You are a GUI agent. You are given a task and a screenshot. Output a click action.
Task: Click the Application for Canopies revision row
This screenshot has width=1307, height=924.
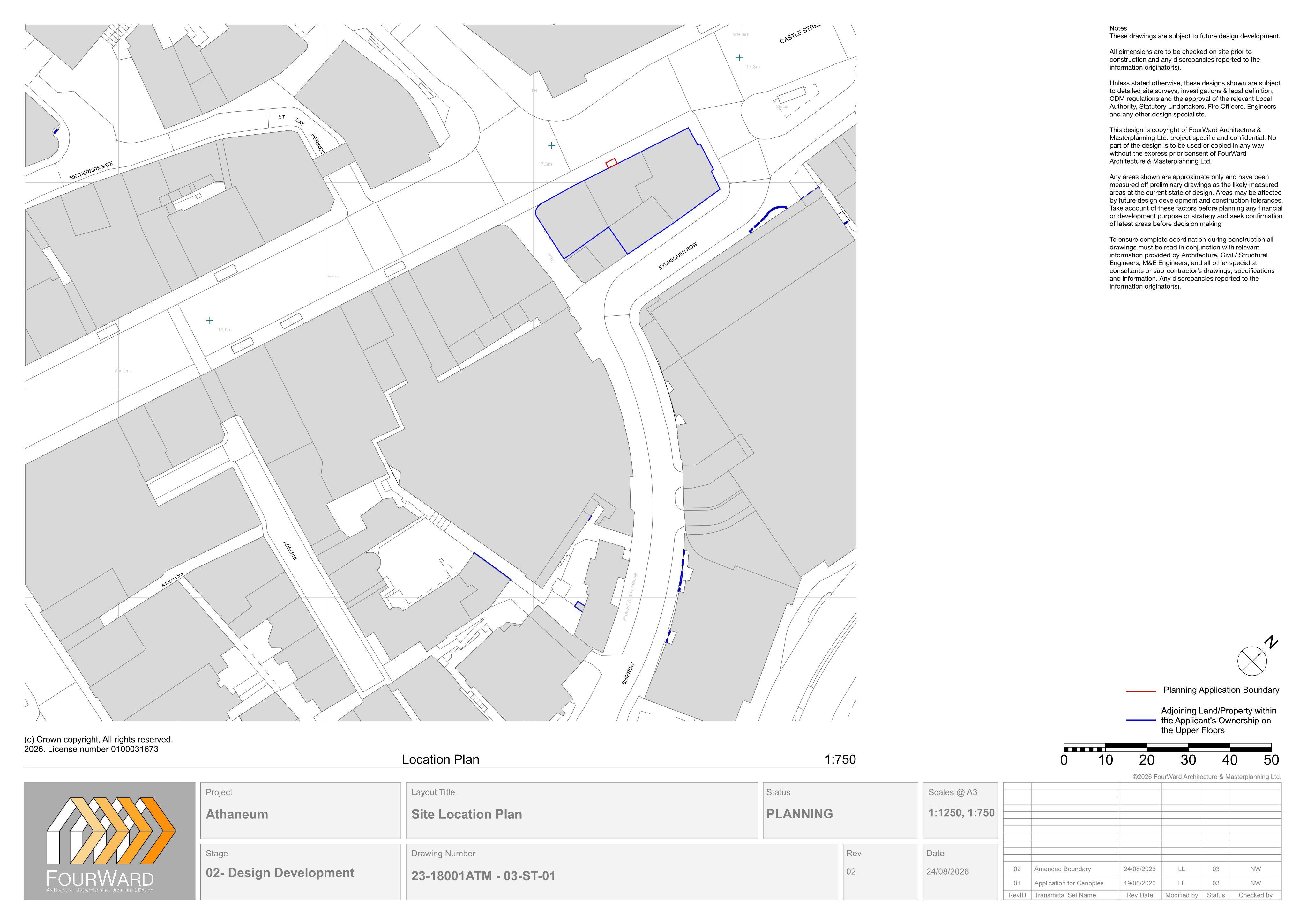1142,883
